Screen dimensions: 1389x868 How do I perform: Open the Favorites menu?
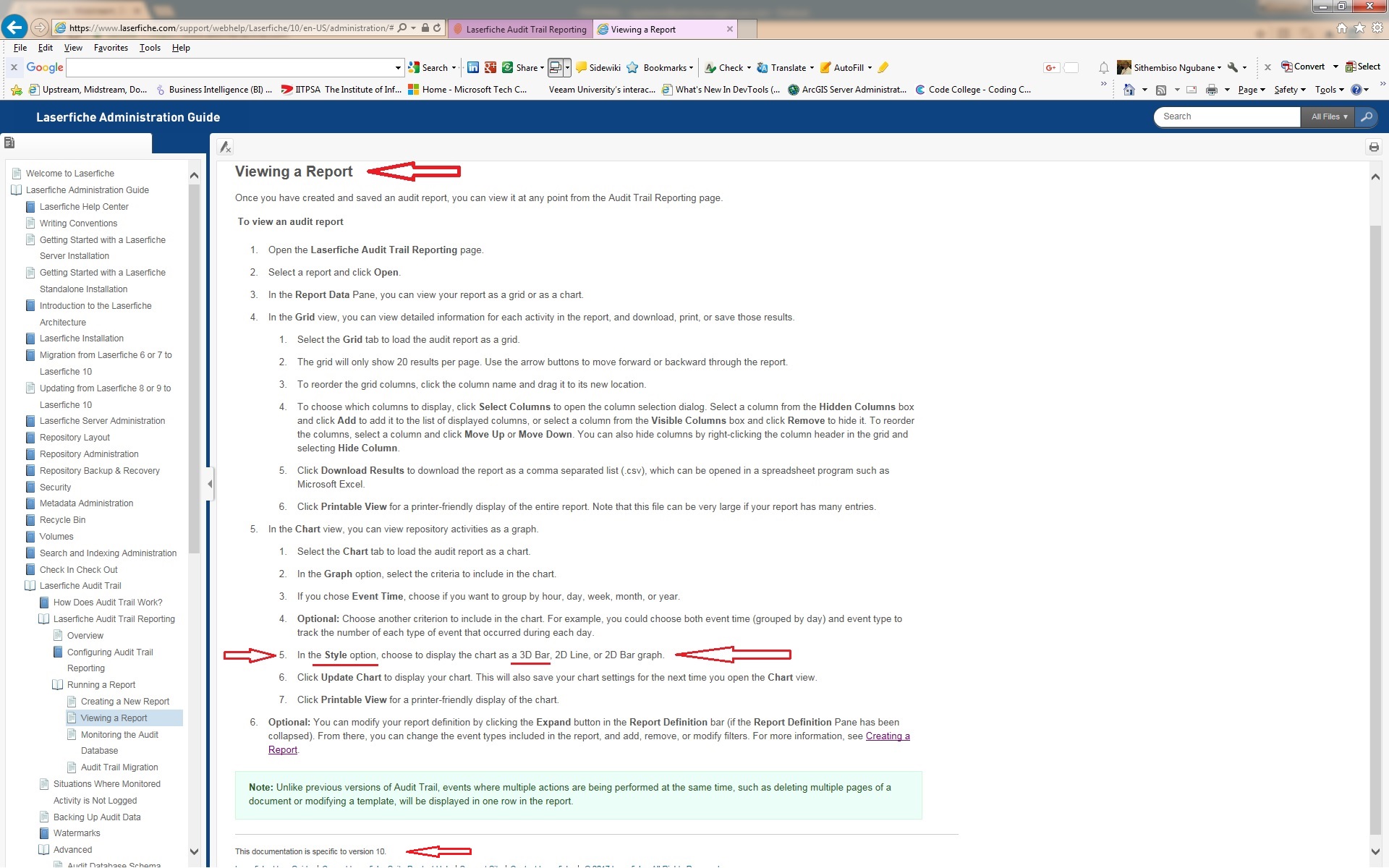click(x=111, y=48)
